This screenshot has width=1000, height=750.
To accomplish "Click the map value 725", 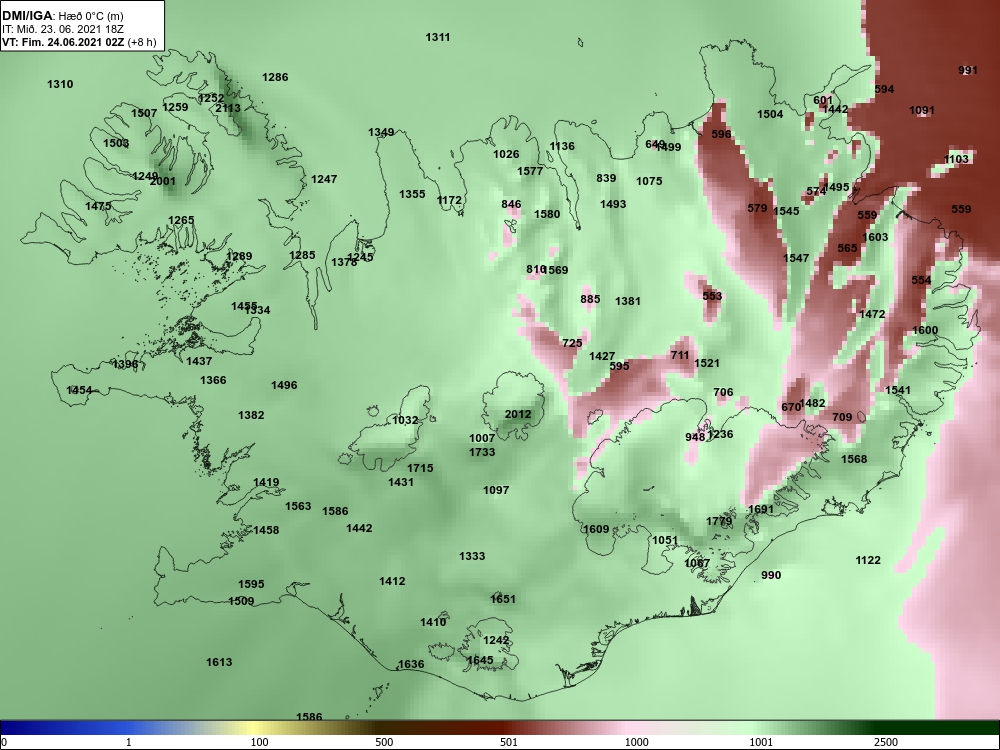I will click(572, 343).
